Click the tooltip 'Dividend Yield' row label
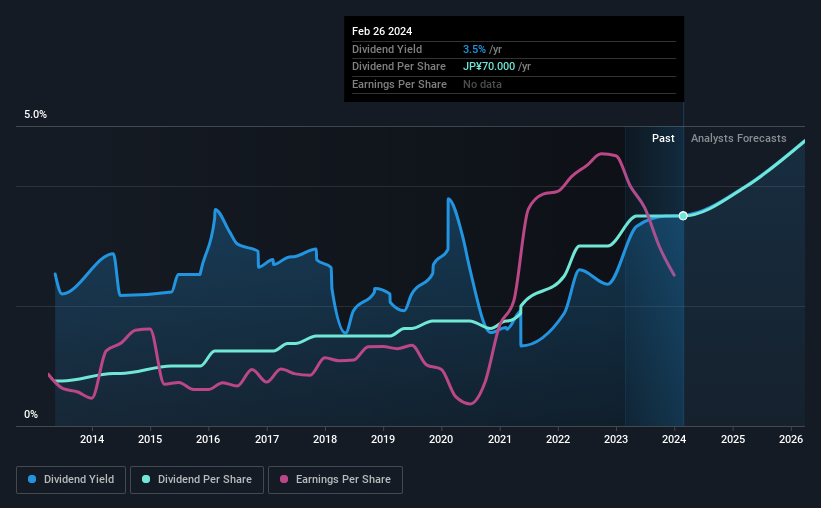The width and height of the screenshot is (821, 508). tap(387, 49)
